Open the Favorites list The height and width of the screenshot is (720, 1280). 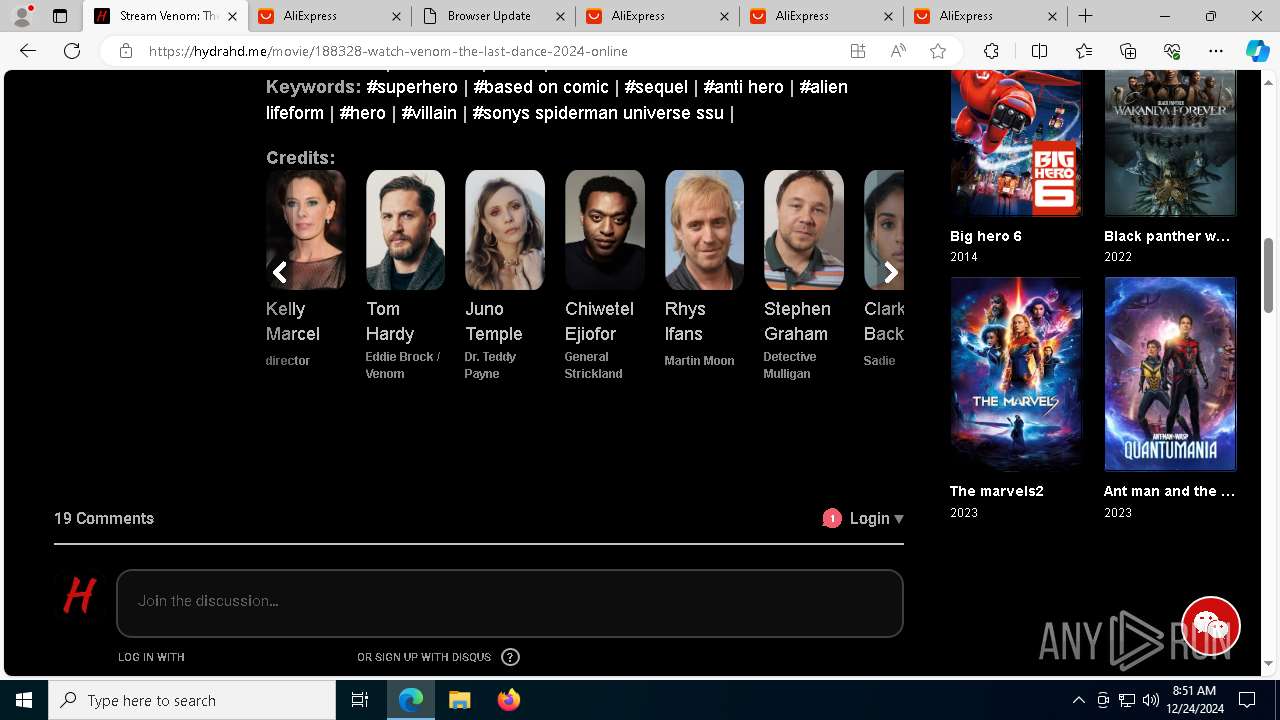(1084, 51)
